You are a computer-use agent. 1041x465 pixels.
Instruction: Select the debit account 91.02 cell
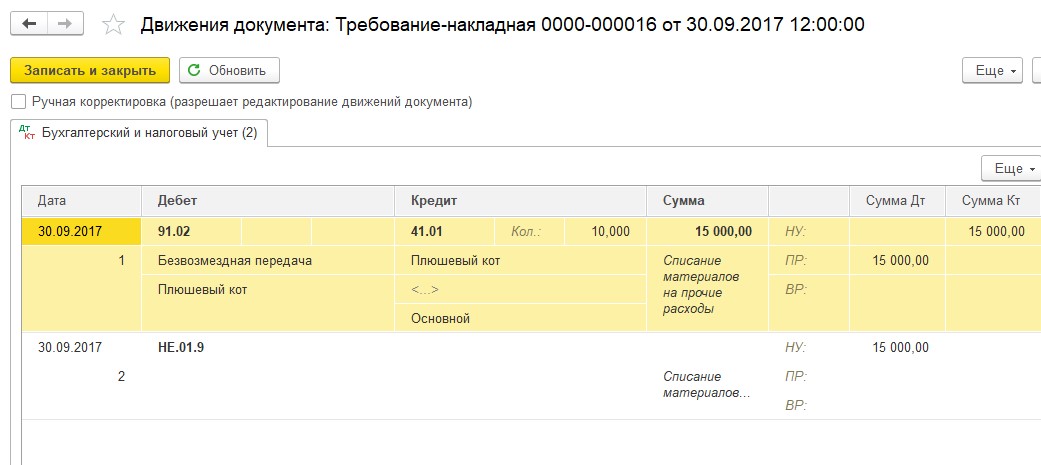pos(192,232)
